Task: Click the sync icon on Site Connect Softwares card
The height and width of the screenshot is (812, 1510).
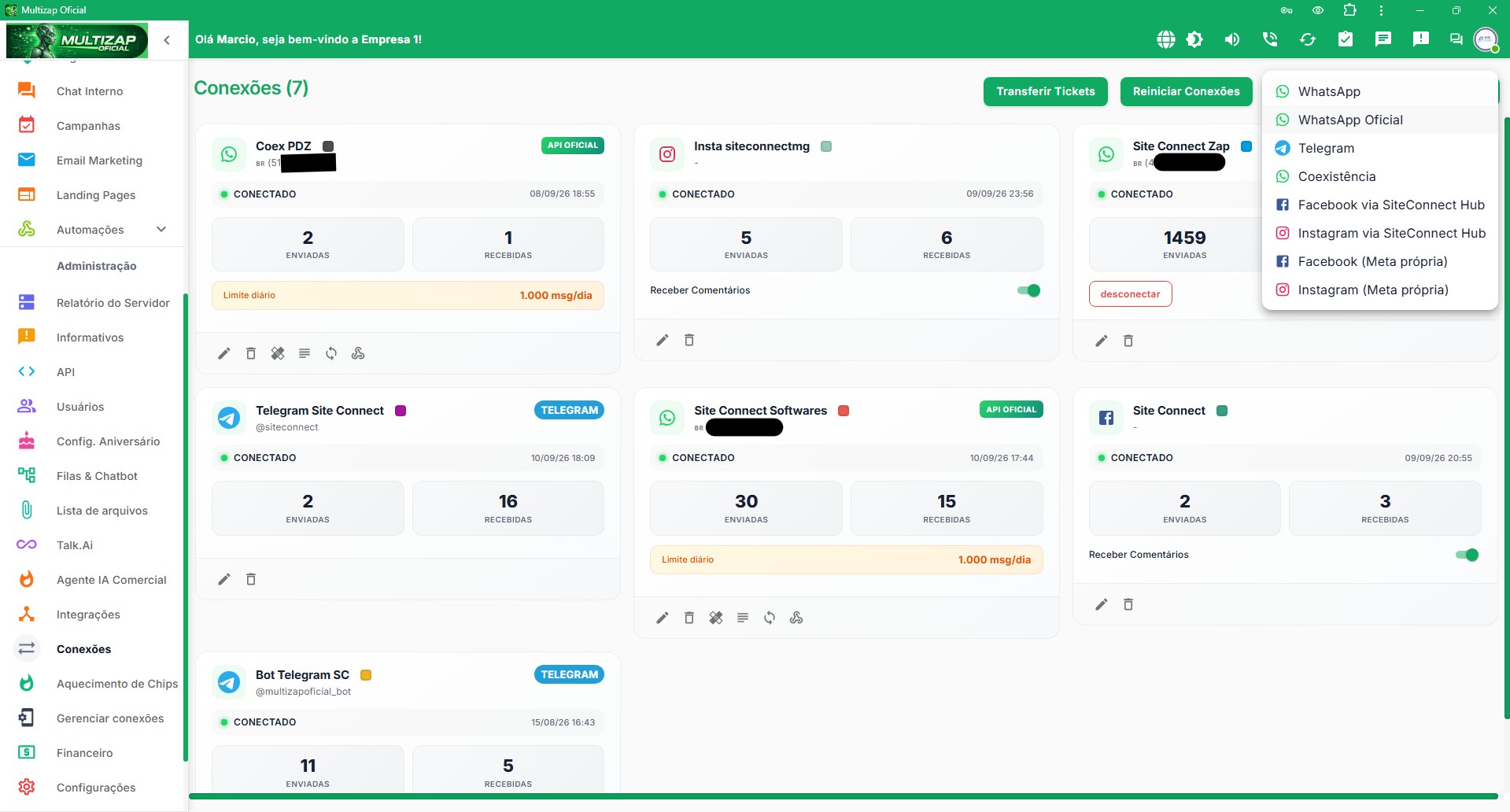Action: (x=770, y=618)
